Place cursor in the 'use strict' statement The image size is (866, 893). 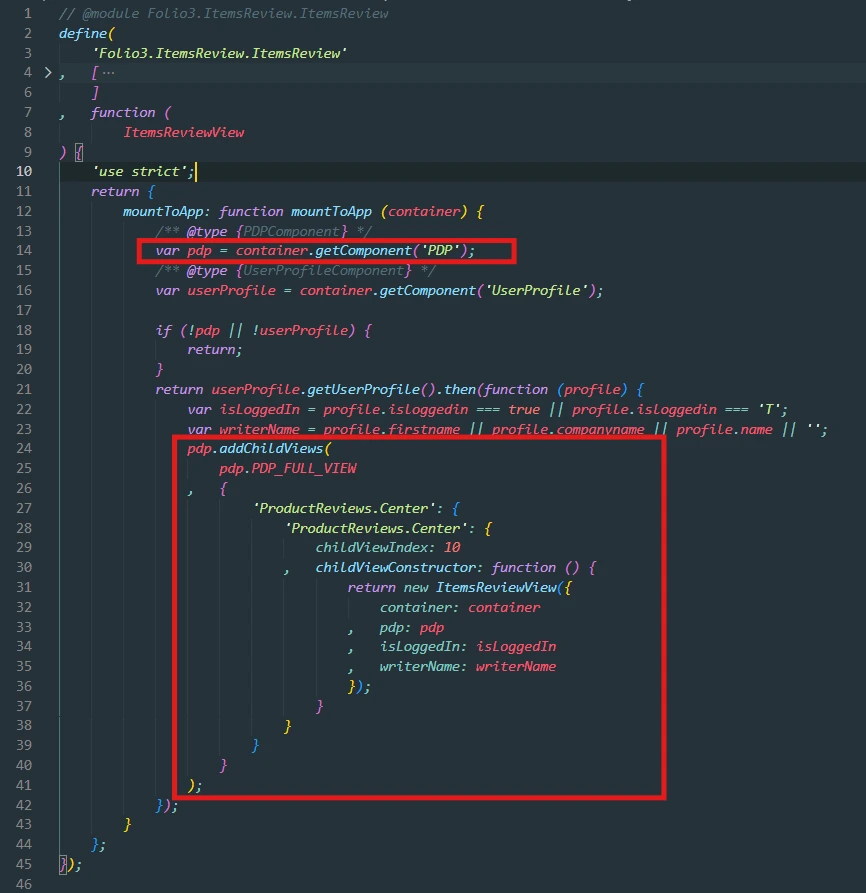(x=143, y=171)
